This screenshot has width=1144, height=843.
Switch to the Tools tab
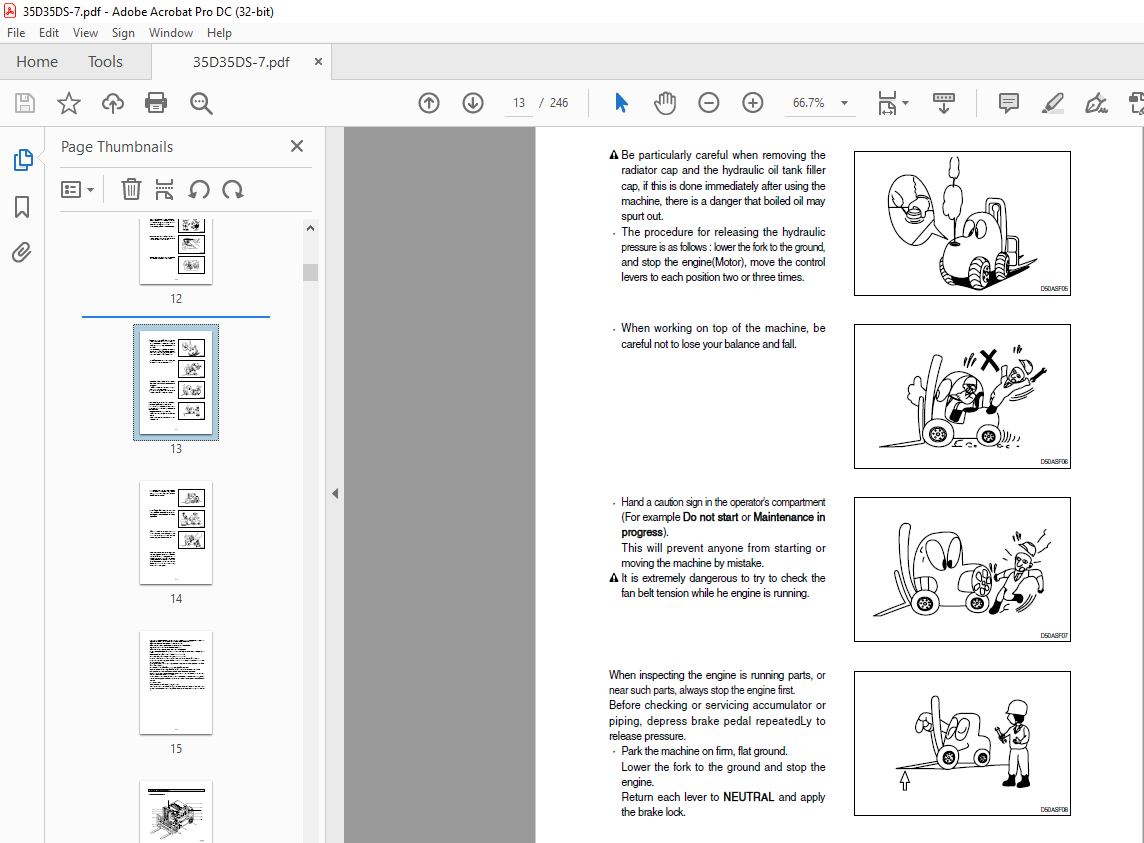point(105,62)
